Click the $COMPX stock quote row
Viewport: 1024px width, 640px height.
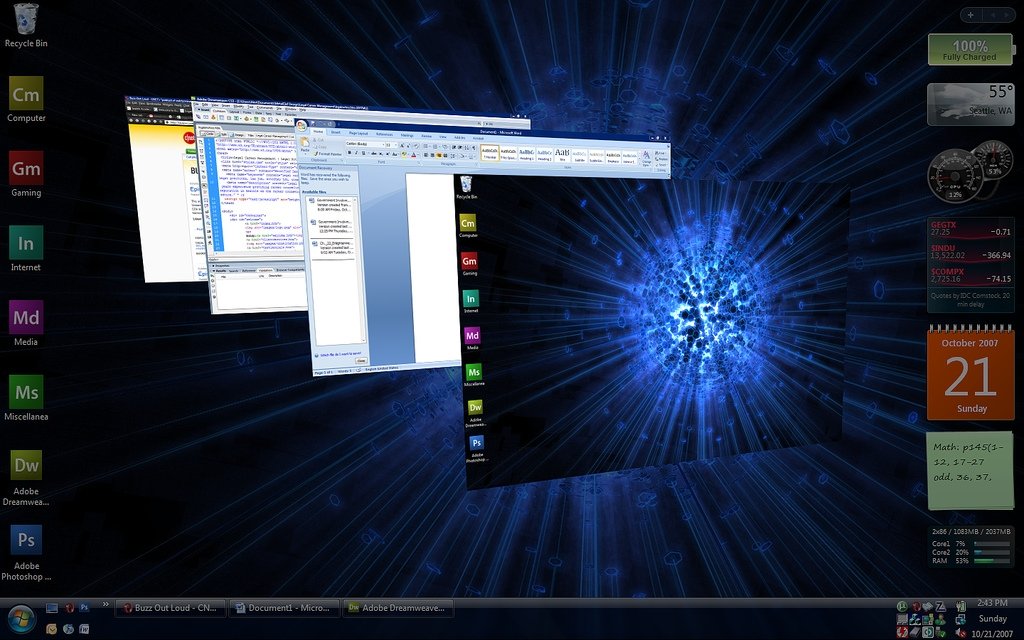pyautogui.click(x=970, y=276)
